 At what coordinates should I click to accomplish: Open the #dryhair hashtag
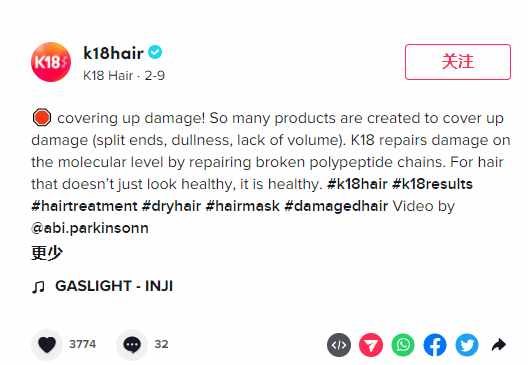tap(171, 206)
